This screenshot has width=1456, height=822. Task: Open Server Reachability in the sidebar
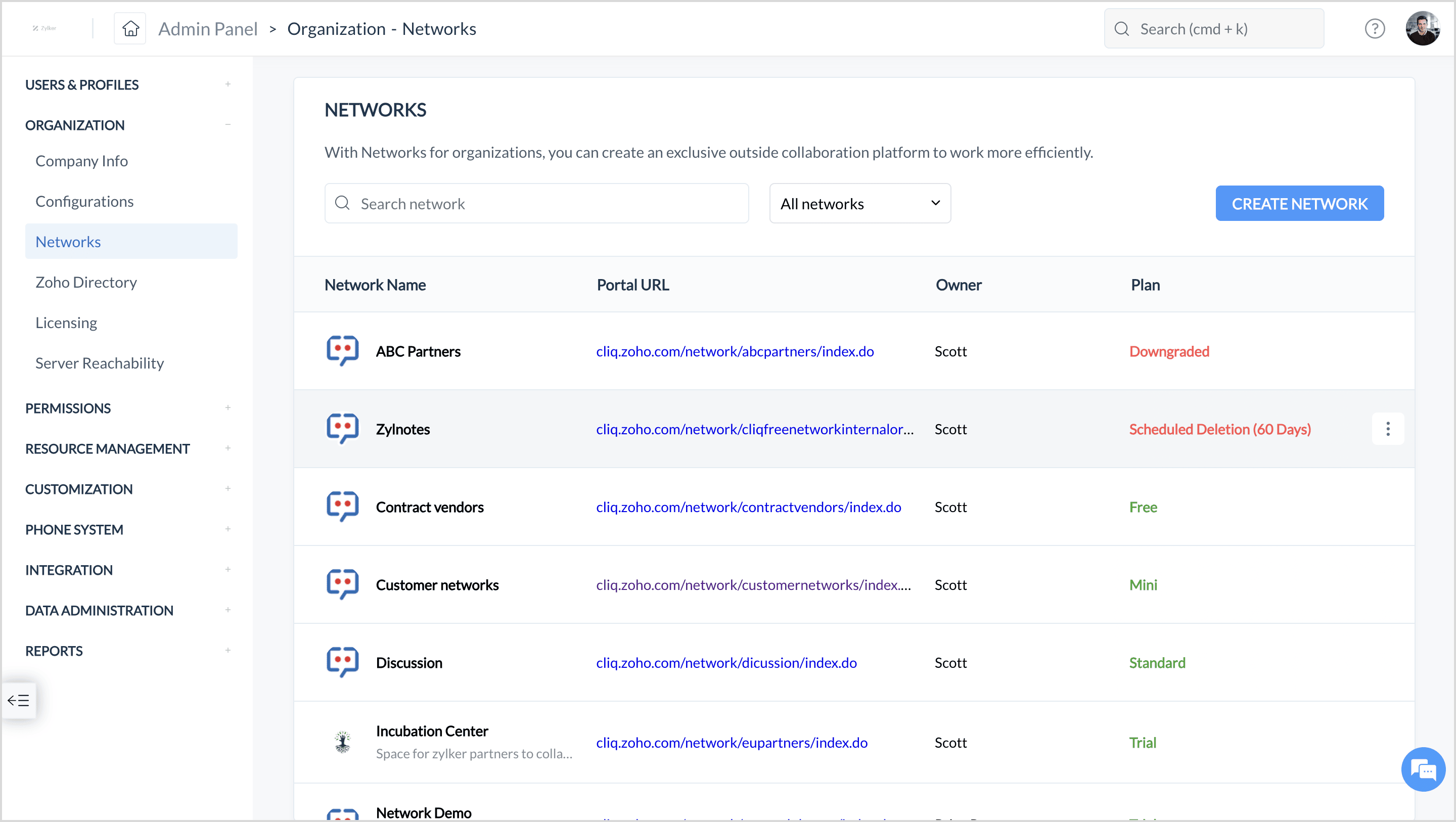click(100, 363)
